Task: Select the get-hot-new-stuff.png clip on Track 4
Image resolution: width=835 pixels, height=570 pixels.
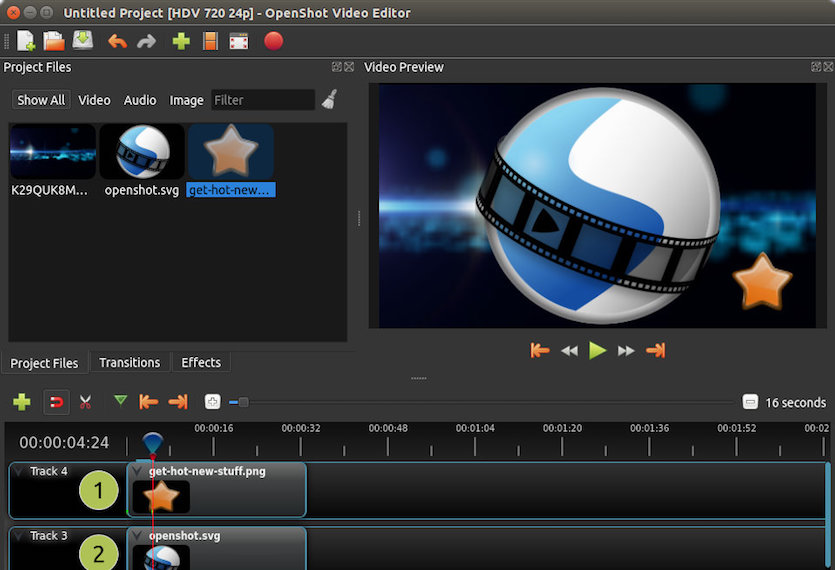Action: tap(217, 490)
